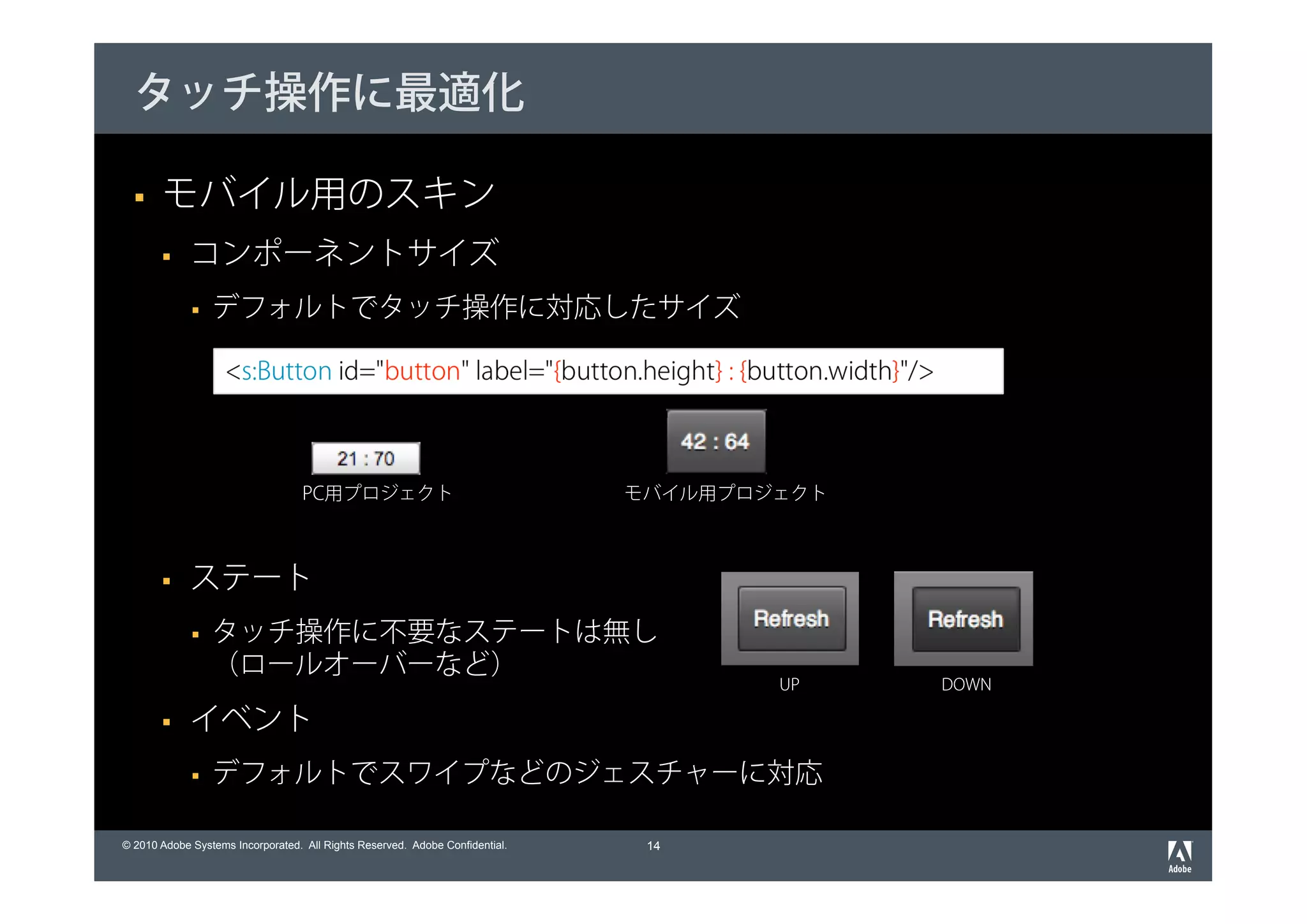Click the s:Button code snippet box

[x=608, y=371]
